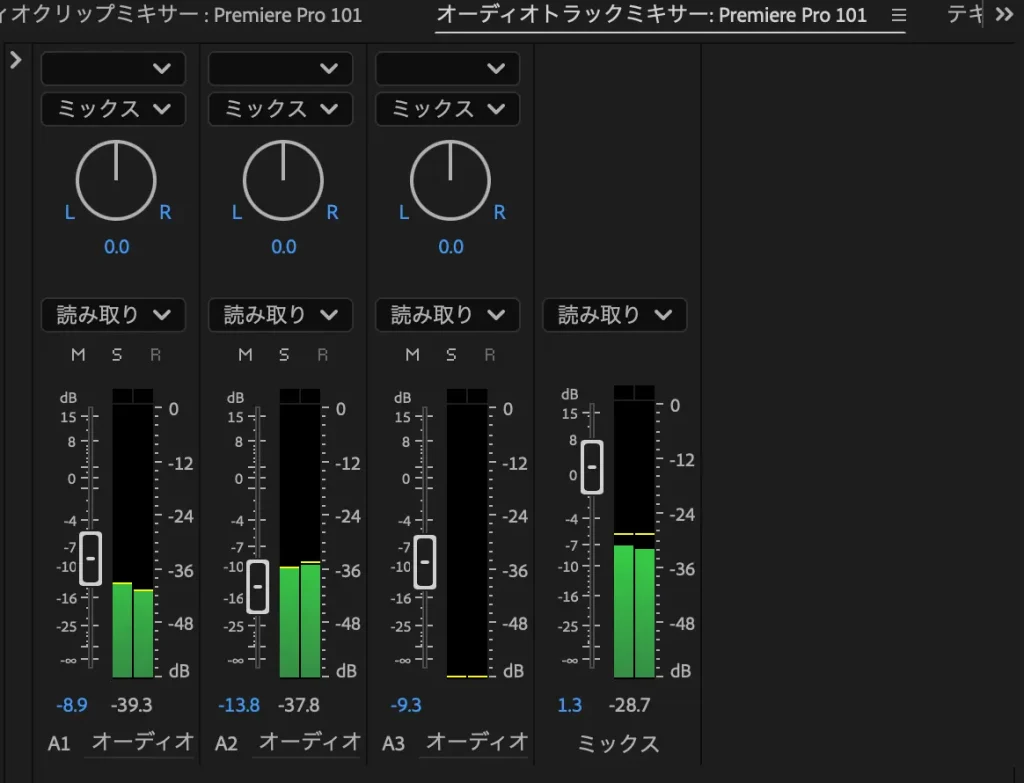Viewport: 1024px width, 783px height.
Task: Solo track A3 using its S button
Action: click(450, 354)
